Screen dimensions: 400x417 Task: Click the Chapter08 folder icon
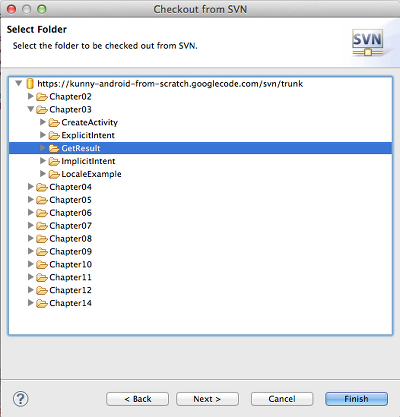click(x=42, y=239)
